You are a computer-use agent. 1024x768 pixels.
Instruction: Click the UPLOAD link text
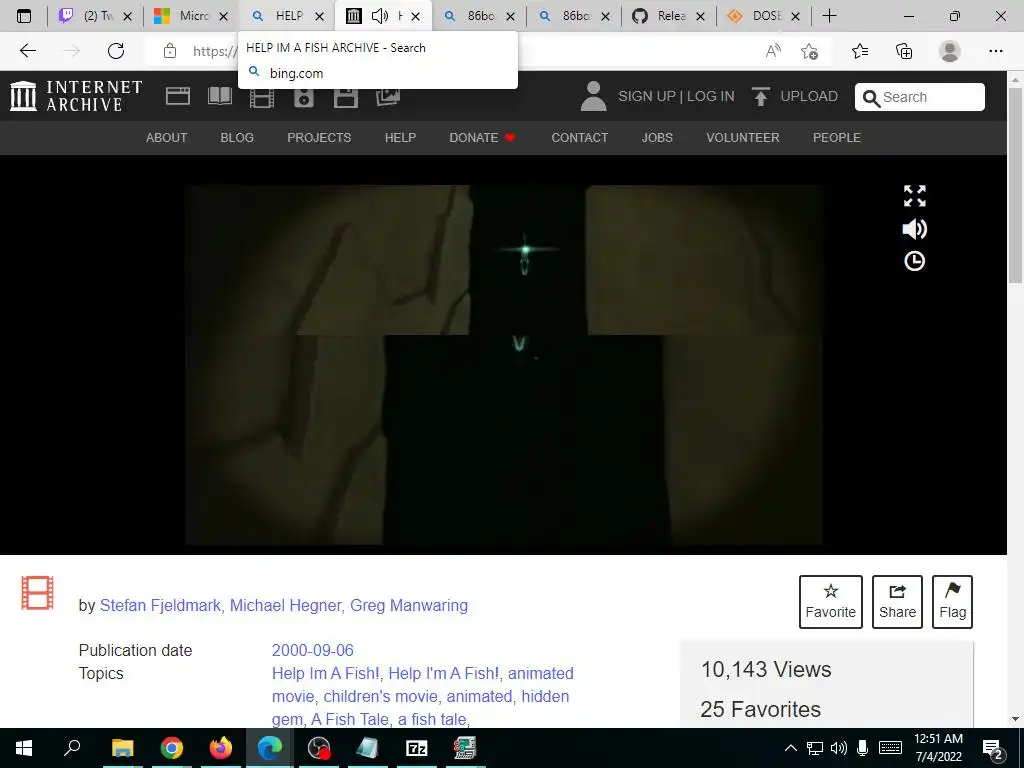point(809,97)
